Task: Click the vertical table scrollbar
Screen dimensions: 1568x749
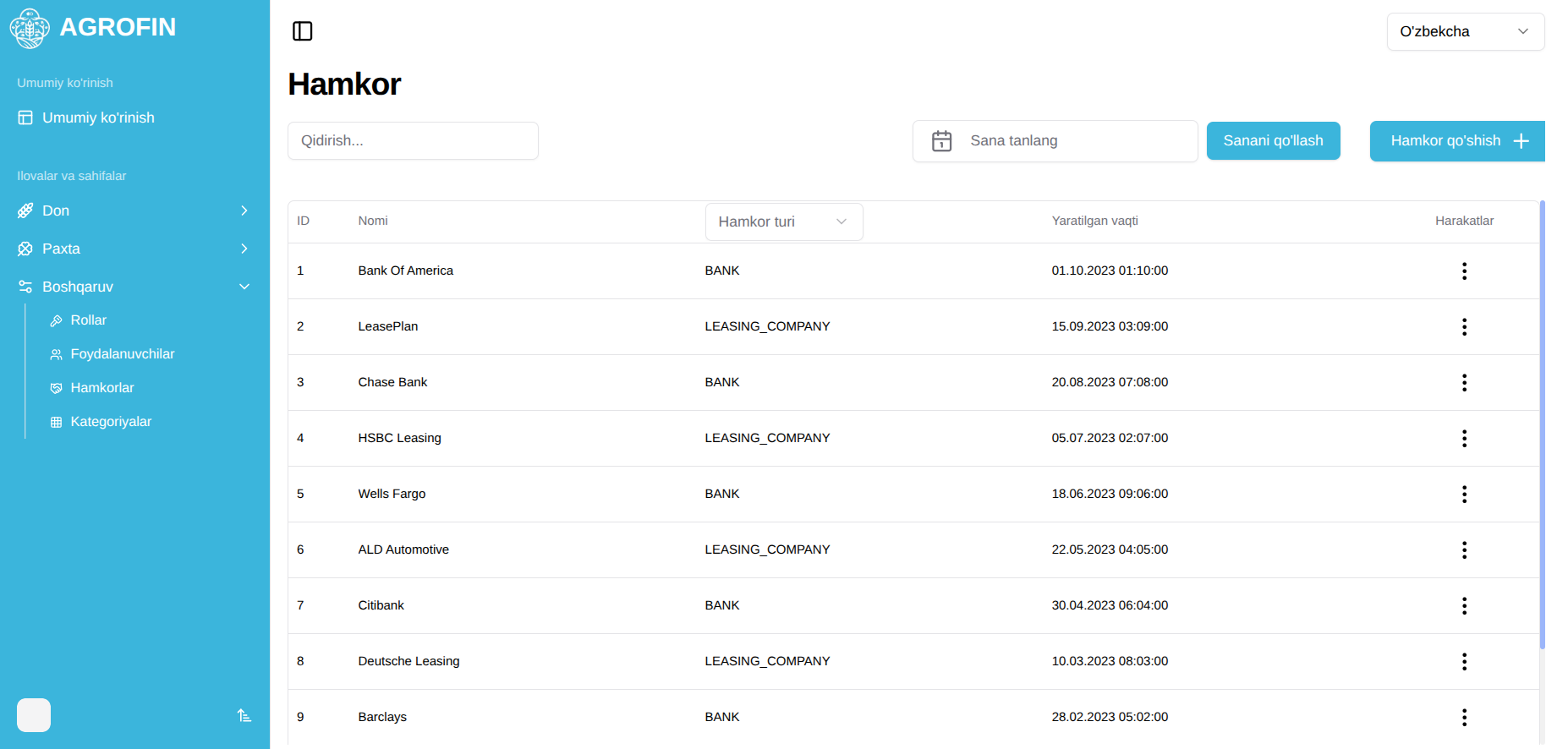Action: (1543, 424)
